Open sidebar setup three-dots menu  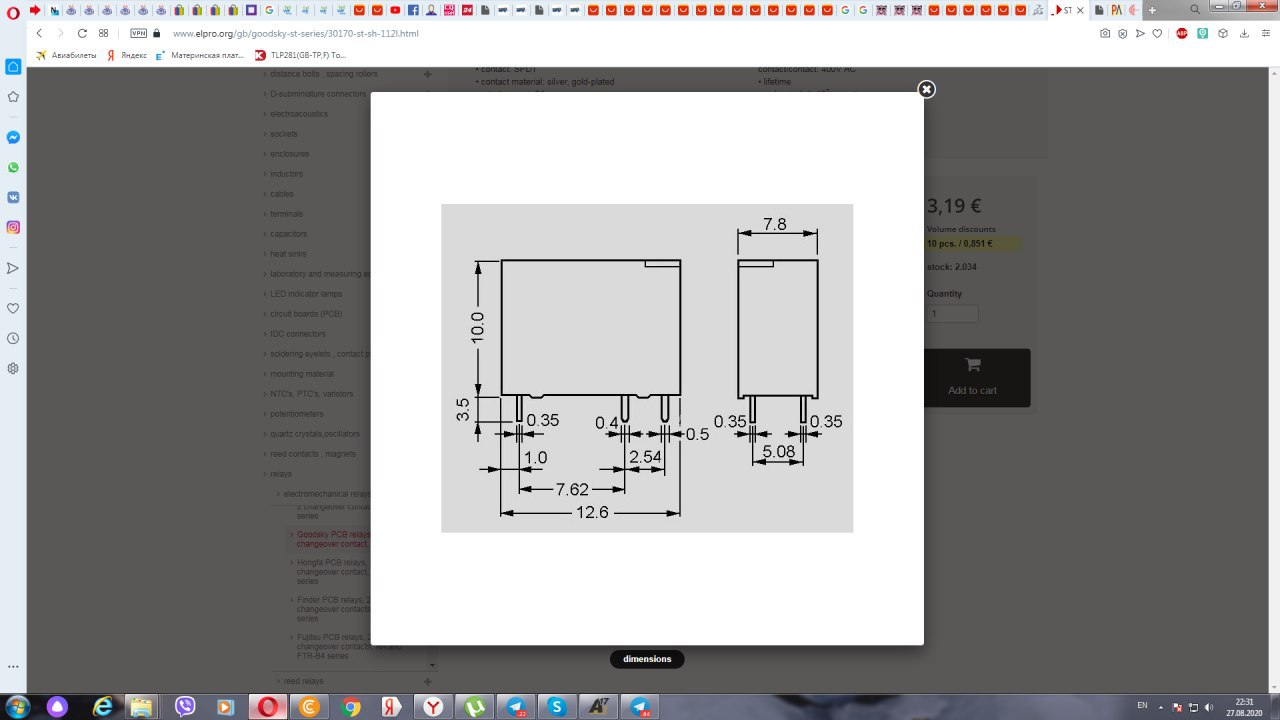coord(13,666)
